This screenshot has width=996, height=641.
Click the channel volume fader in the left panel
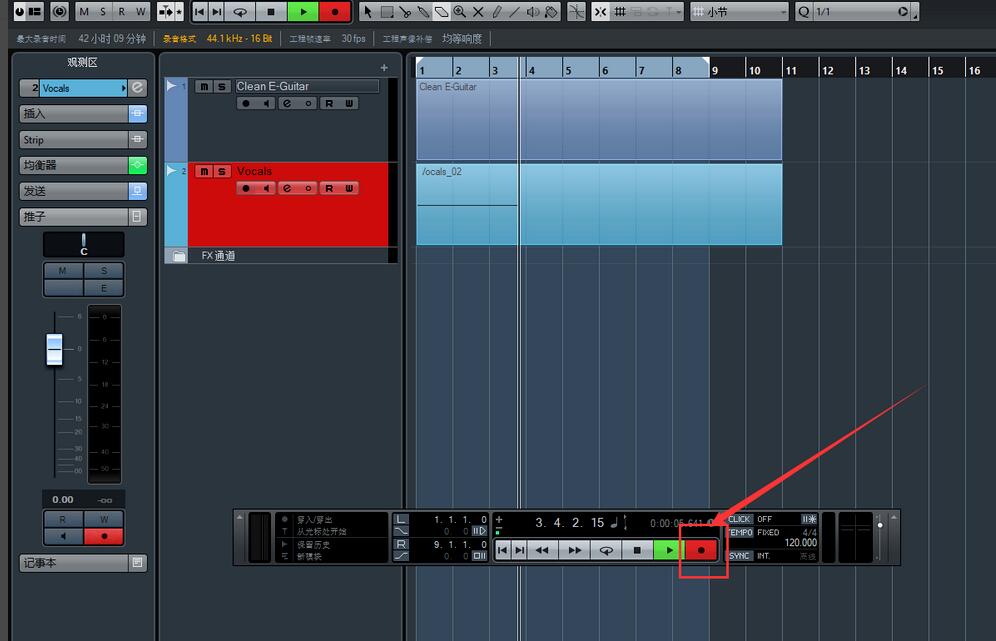pos(55,350)
